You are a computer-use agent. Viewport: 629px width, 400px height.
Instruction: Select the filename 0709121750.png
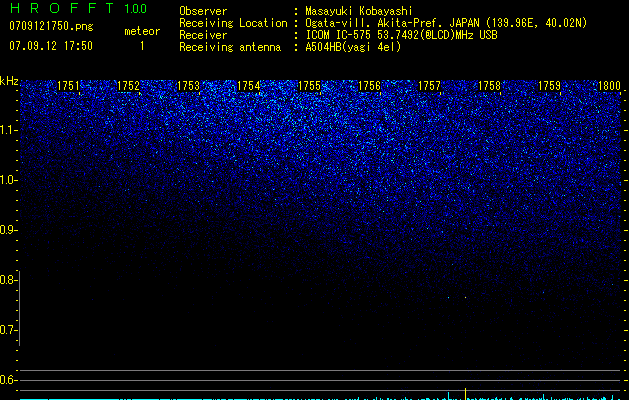coord(51,26)
